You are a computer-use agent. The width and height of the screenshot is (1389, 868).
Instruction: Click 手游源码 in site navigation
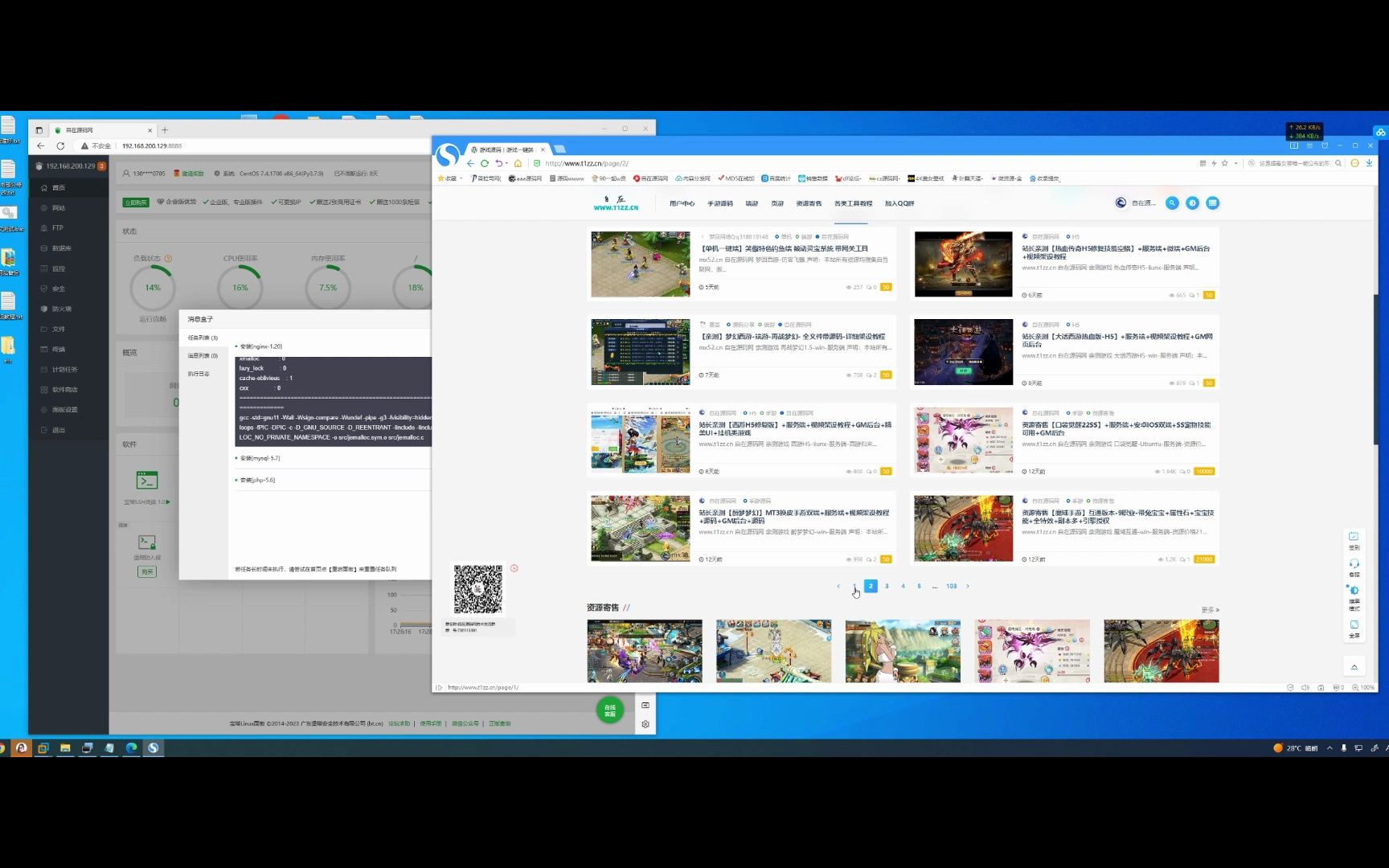coord(720,204)
